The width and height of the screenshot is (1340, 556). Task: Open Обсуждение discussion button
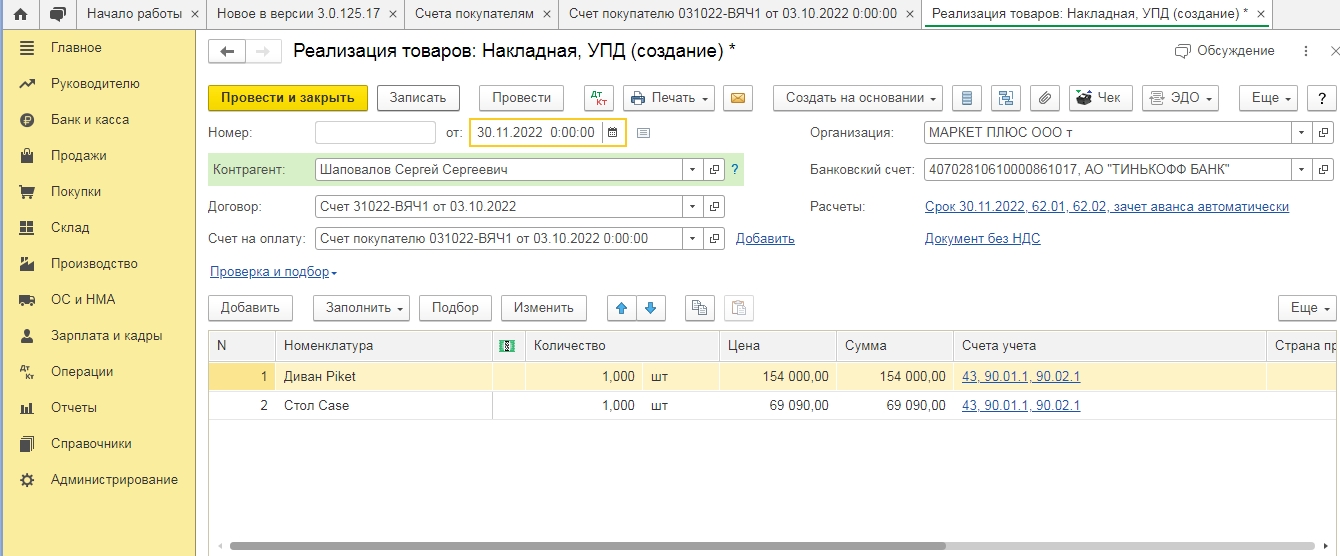[x=1225, y=51]
